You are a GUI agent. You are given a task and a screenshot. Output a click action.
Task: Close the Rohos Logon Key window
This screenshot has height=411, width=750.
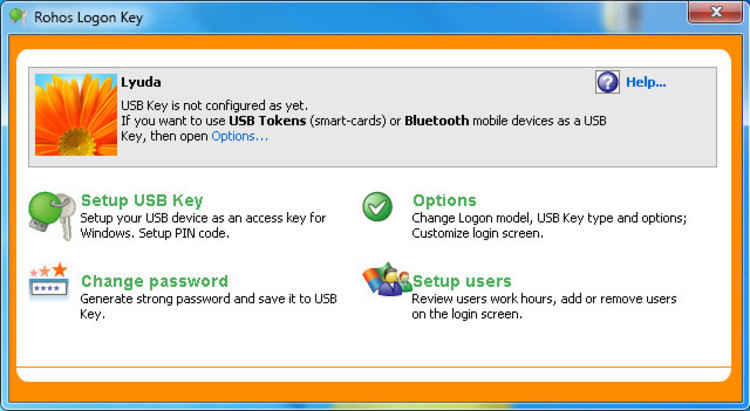point(716,12)
